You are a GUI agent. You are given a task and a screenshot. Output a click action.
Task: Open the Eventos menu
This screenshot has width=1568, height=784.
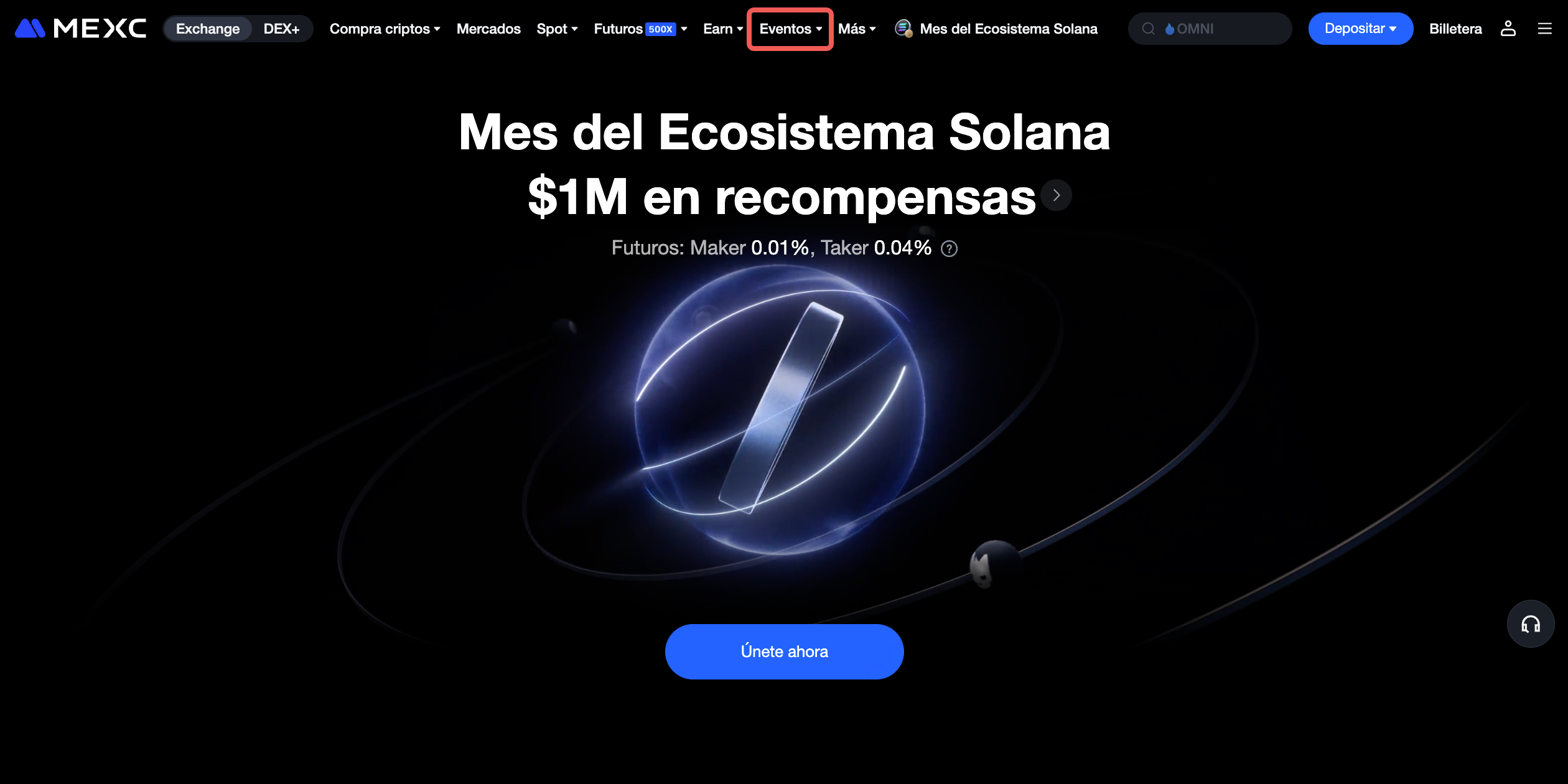[790, 29]
